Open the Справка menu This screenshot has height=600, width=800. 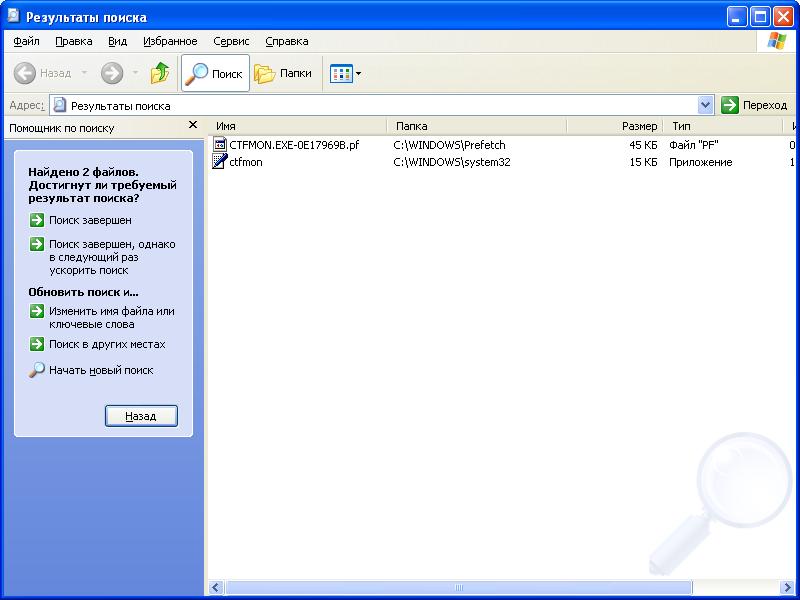pos(287,41)
